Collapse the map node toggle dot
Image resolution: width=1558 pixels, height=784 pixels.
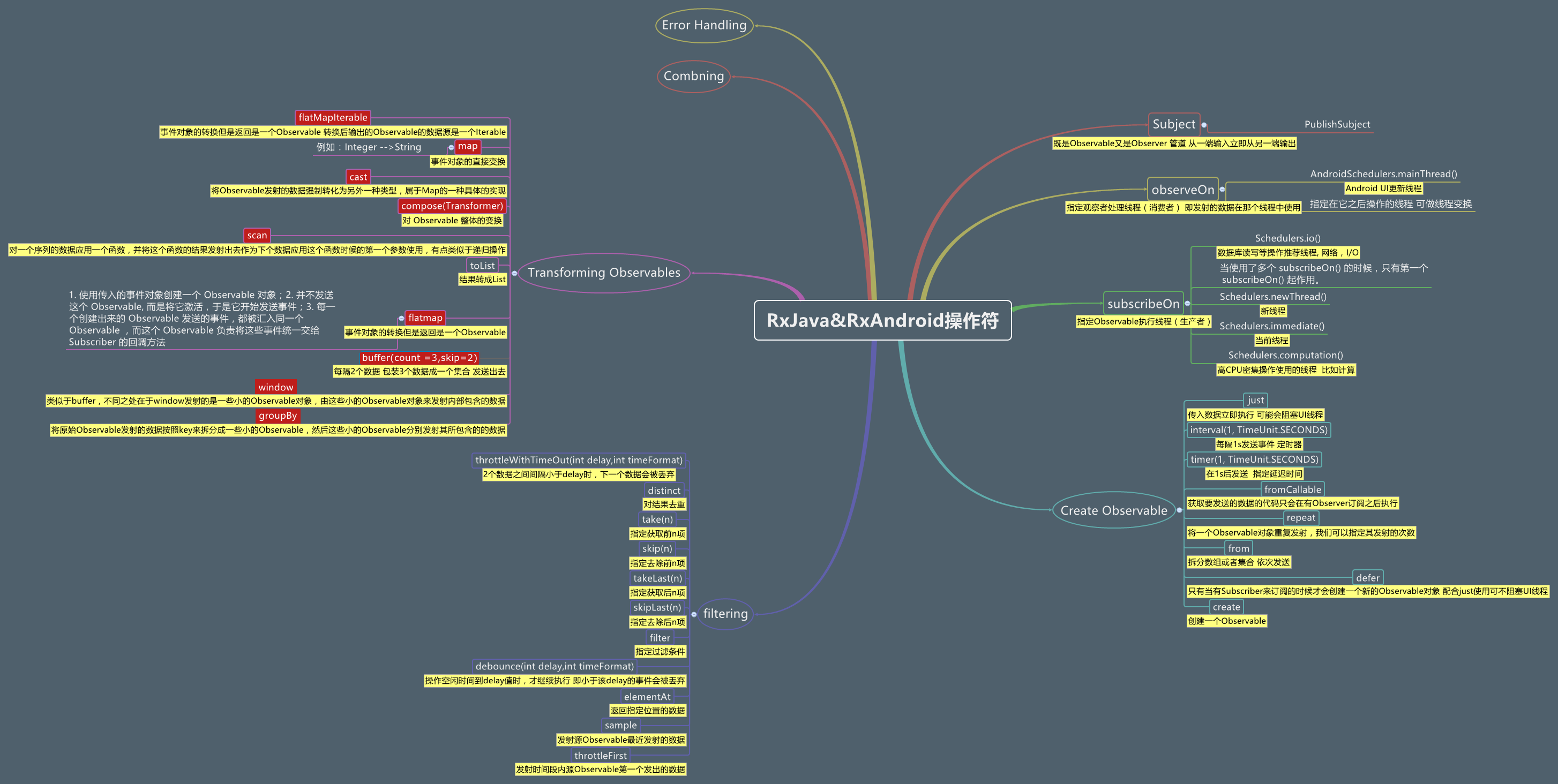[451, 147]
